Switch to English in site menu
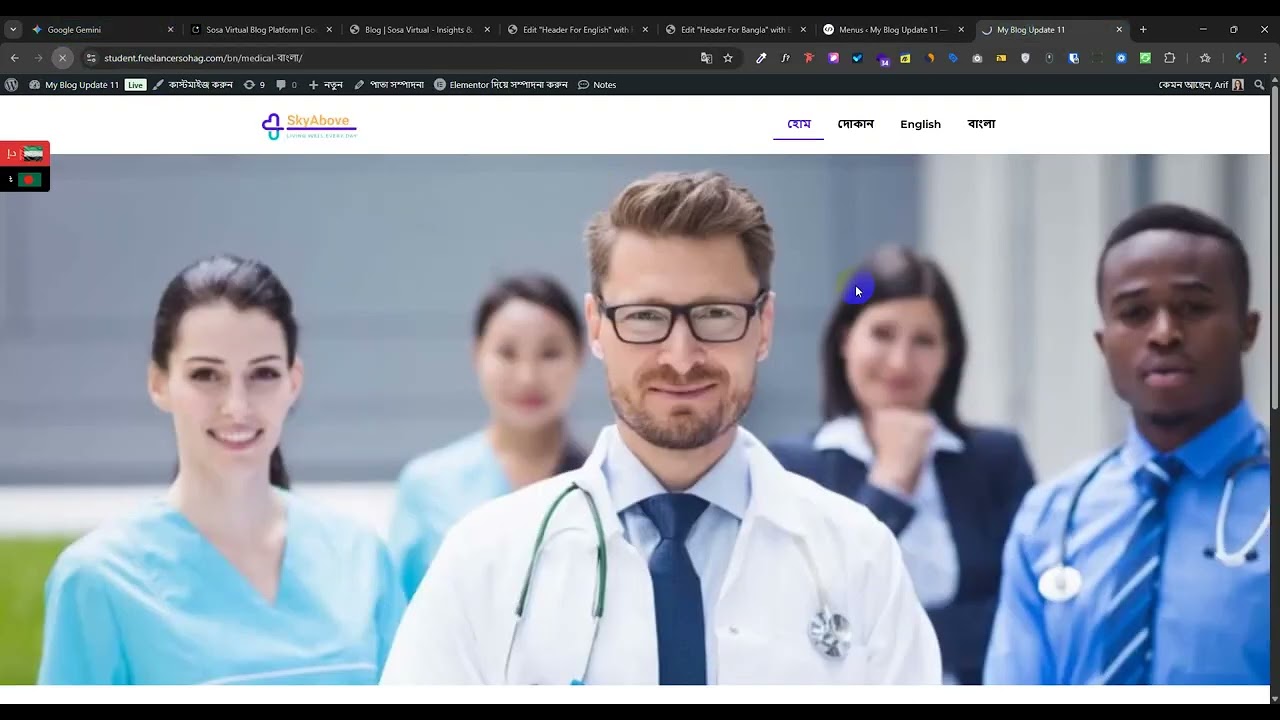The image size is (1280, 720). click(920, 124)
